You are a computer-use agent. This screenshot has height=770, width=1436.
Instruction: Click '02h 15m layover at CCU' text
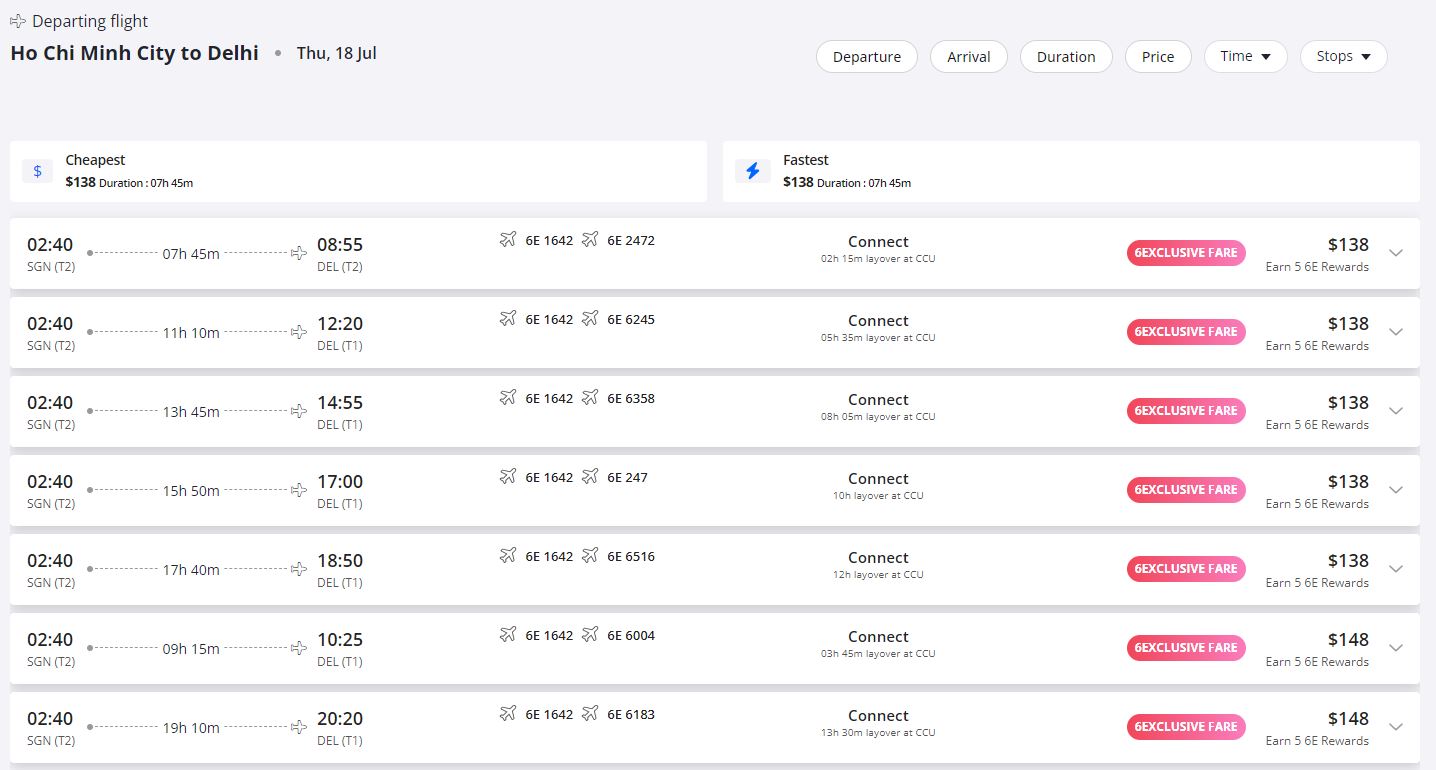pyautogui.click(x=878, y=259)
